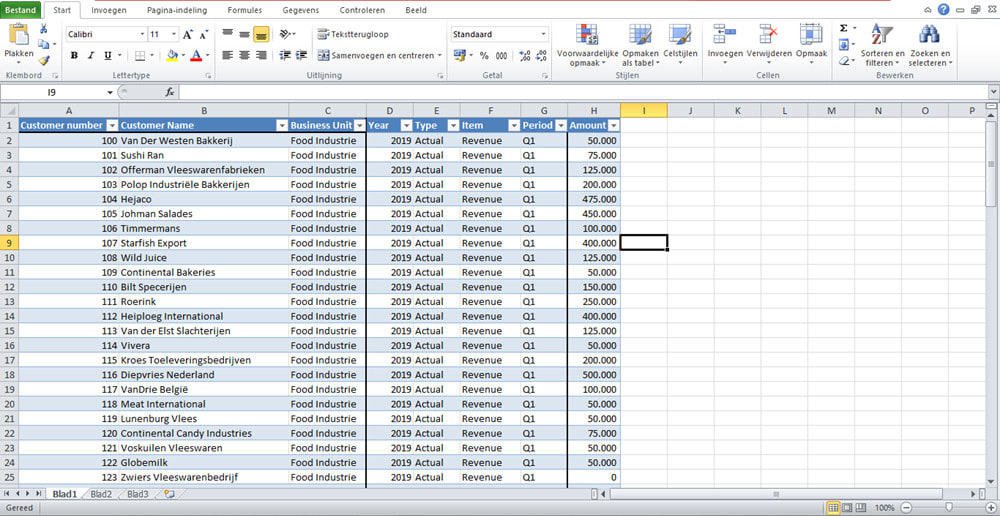Increase indent
Image resolution: width=1000 pixels, height=516 pixels.
[x=302, y=55]
